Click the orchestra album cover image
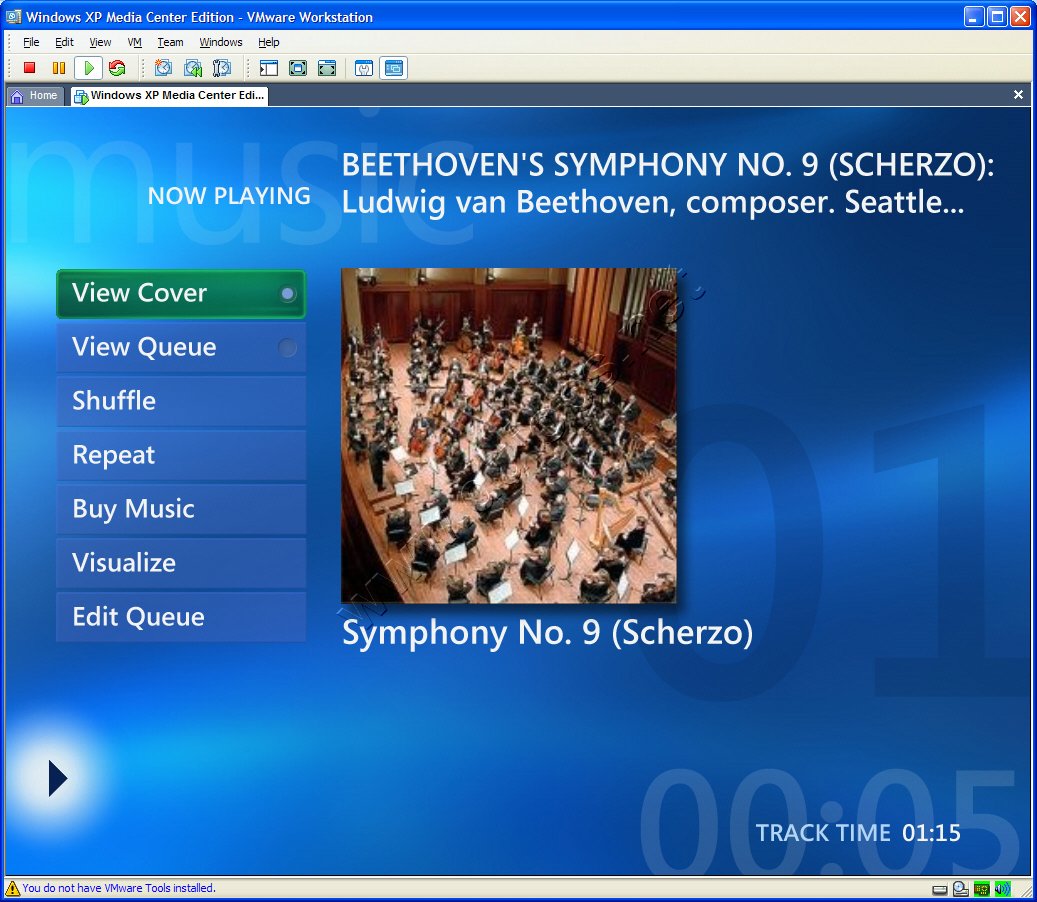Screen dimensions: 1037x902 pos(509,435)
